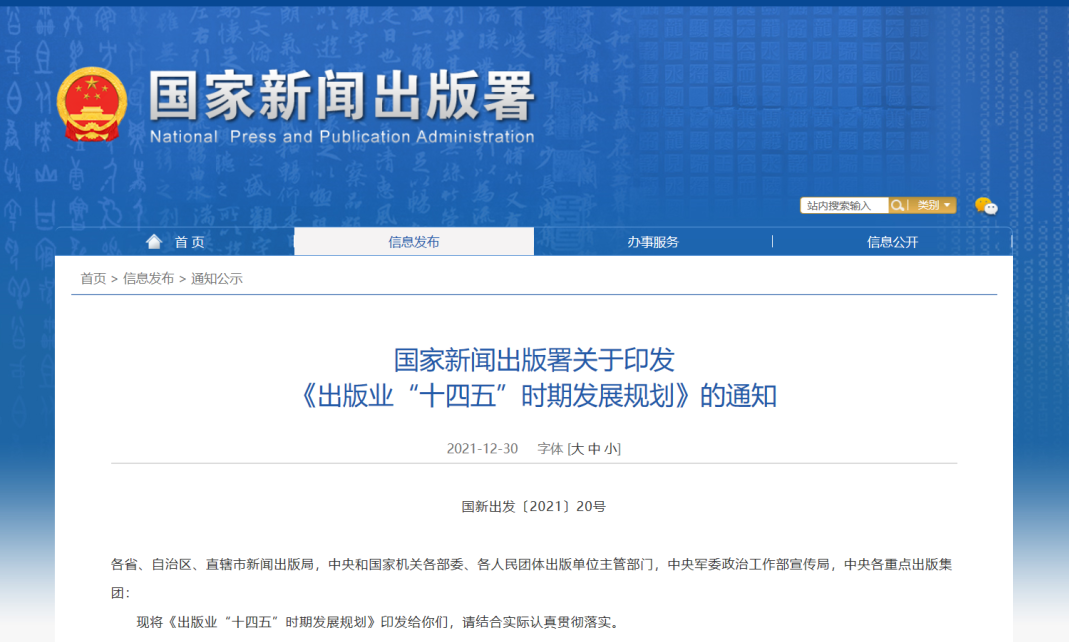The width and height of the screenshot is (1069, 642).
Task: Go to the 首页 navigation tab
Action: [x=175, y=241]
